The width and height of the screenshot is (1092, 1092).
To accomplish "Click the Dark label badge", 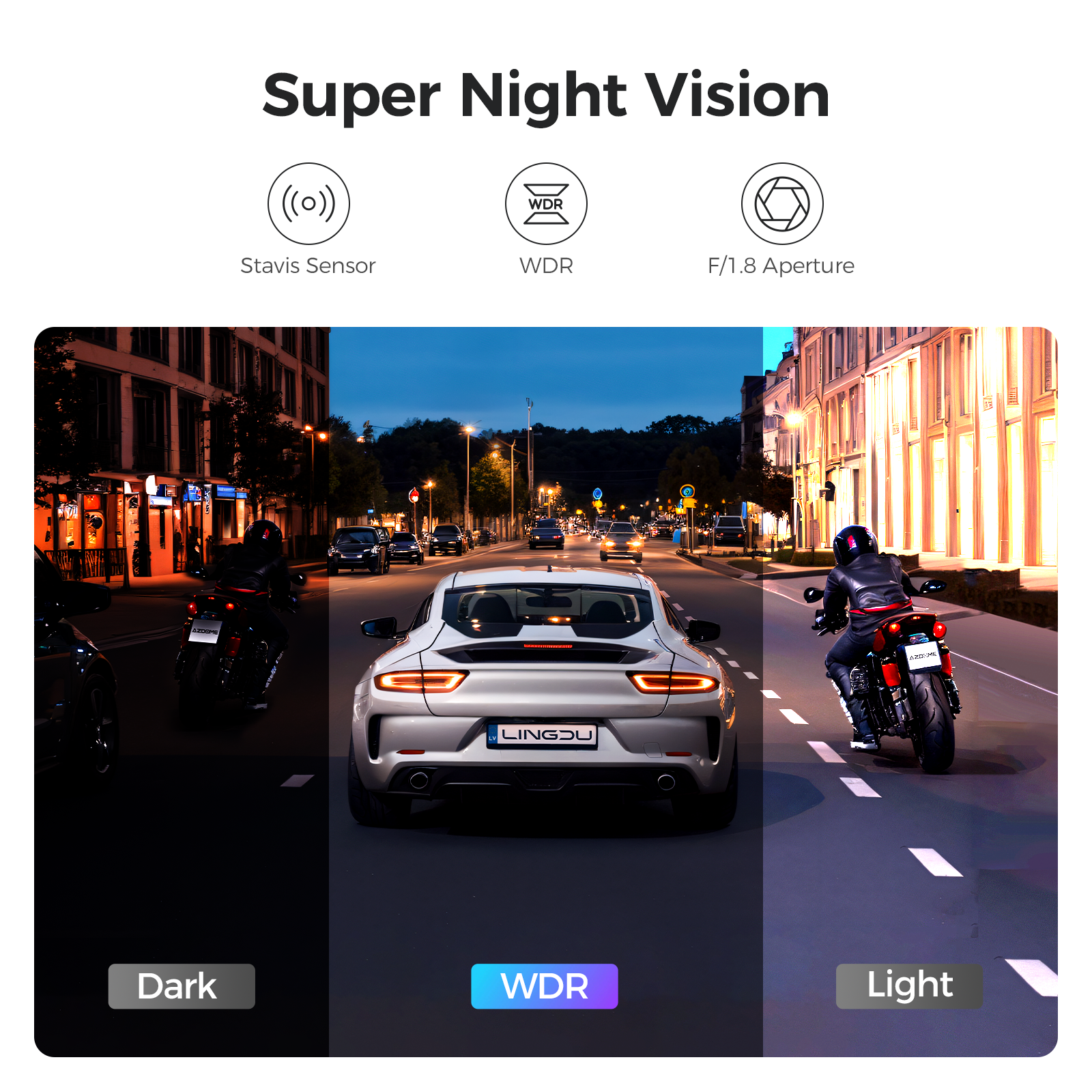I will [182, 986].
